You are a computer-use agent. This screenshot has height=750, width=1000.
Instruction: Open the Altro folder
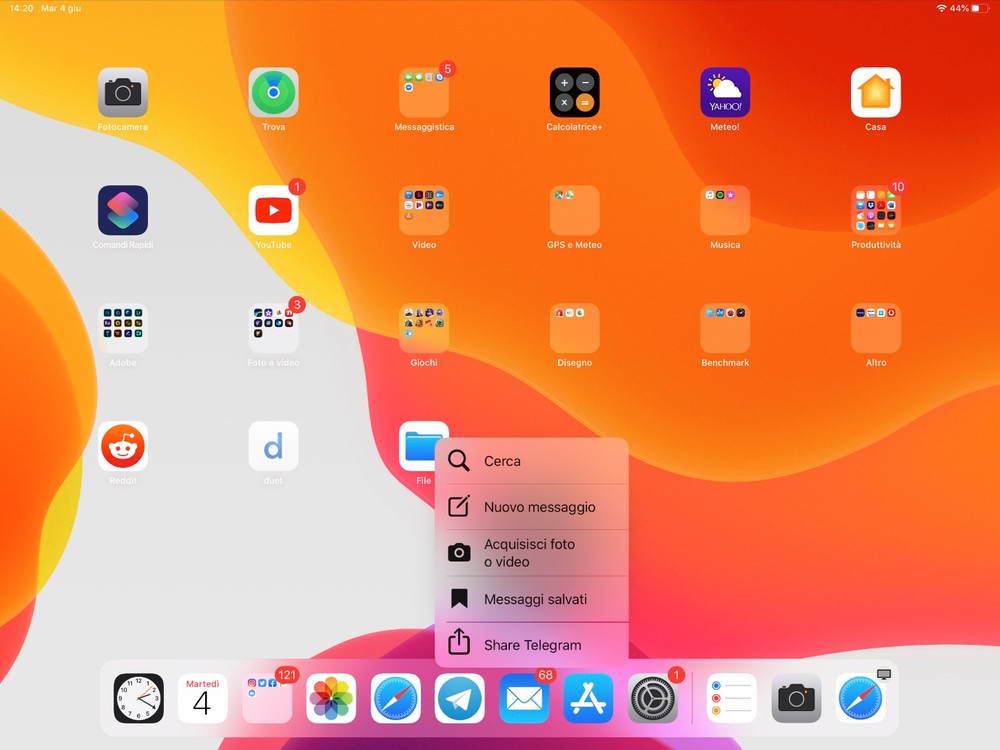[x=876, y=328]
